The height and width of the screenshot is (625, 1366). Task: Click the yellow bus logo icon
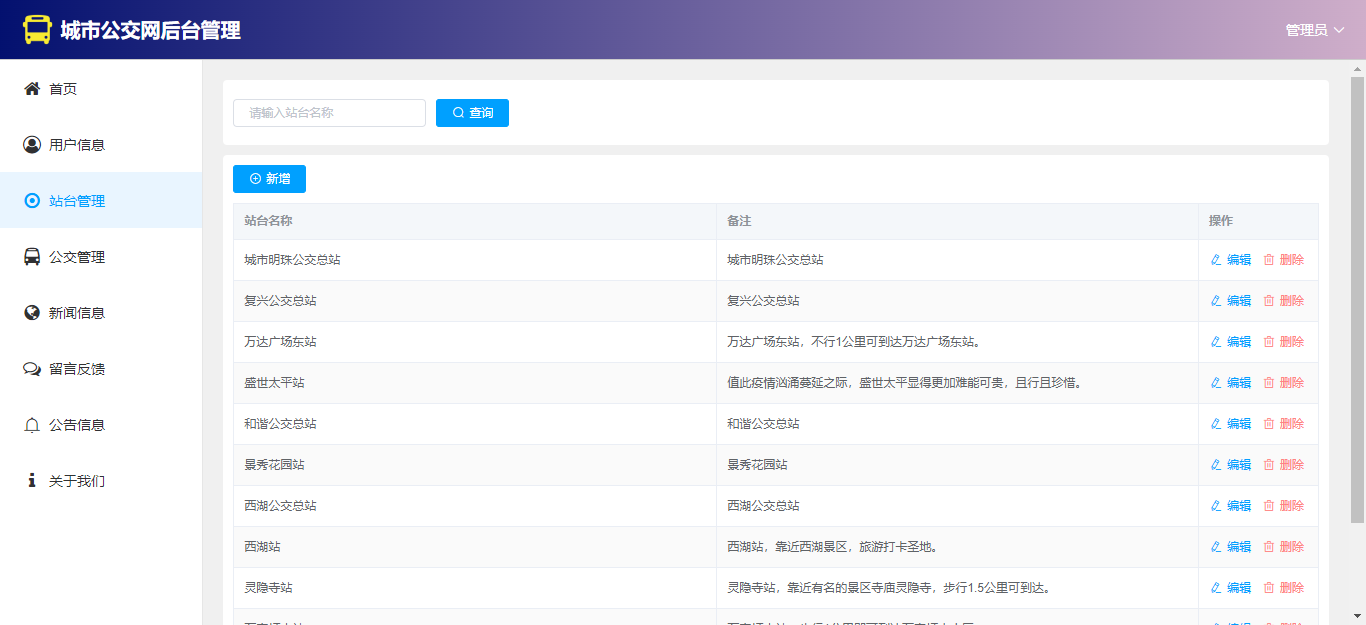click(x=37, y=30)
